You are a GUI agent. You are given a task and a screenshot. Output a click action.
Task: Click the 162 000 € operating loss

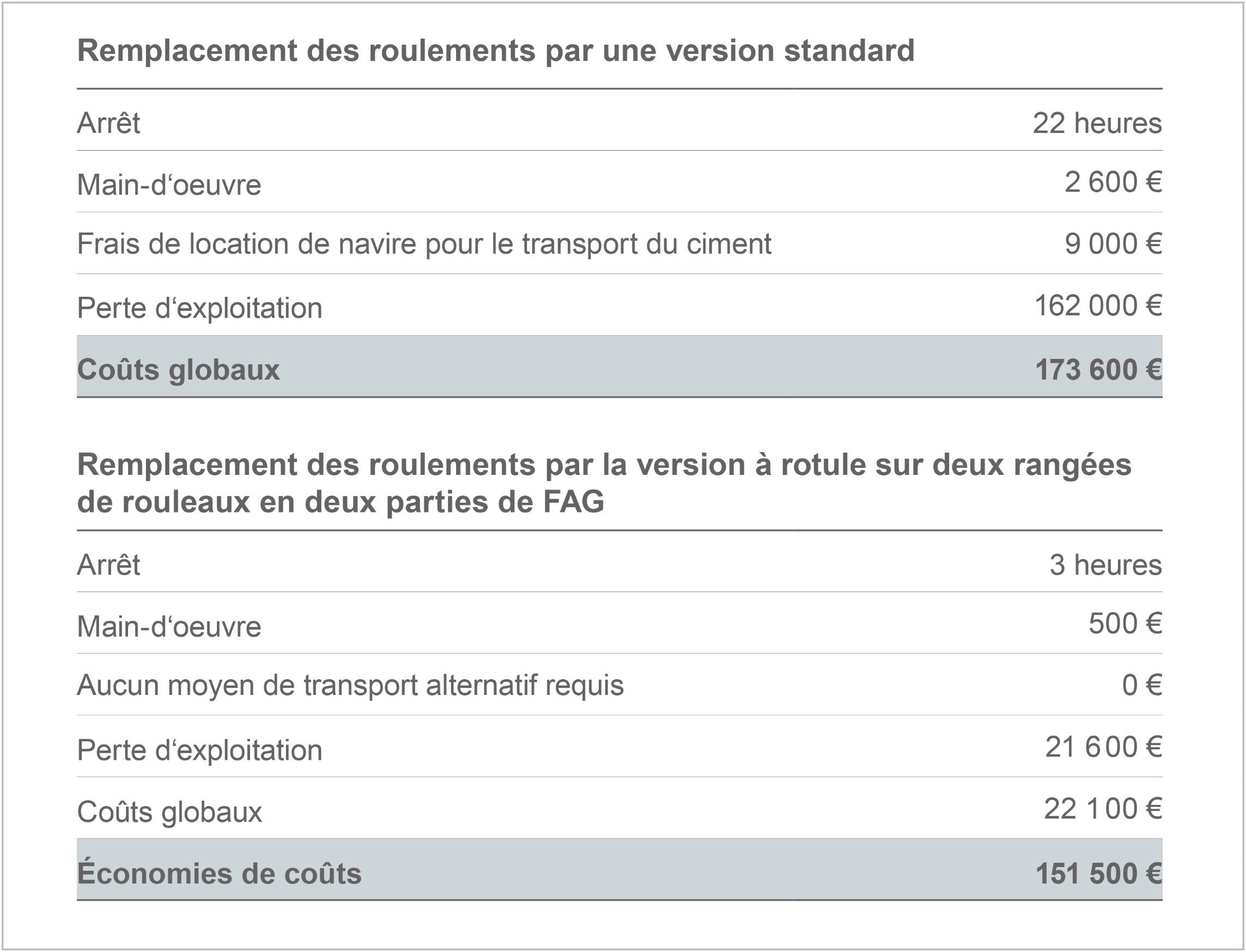click(1098, 306)
